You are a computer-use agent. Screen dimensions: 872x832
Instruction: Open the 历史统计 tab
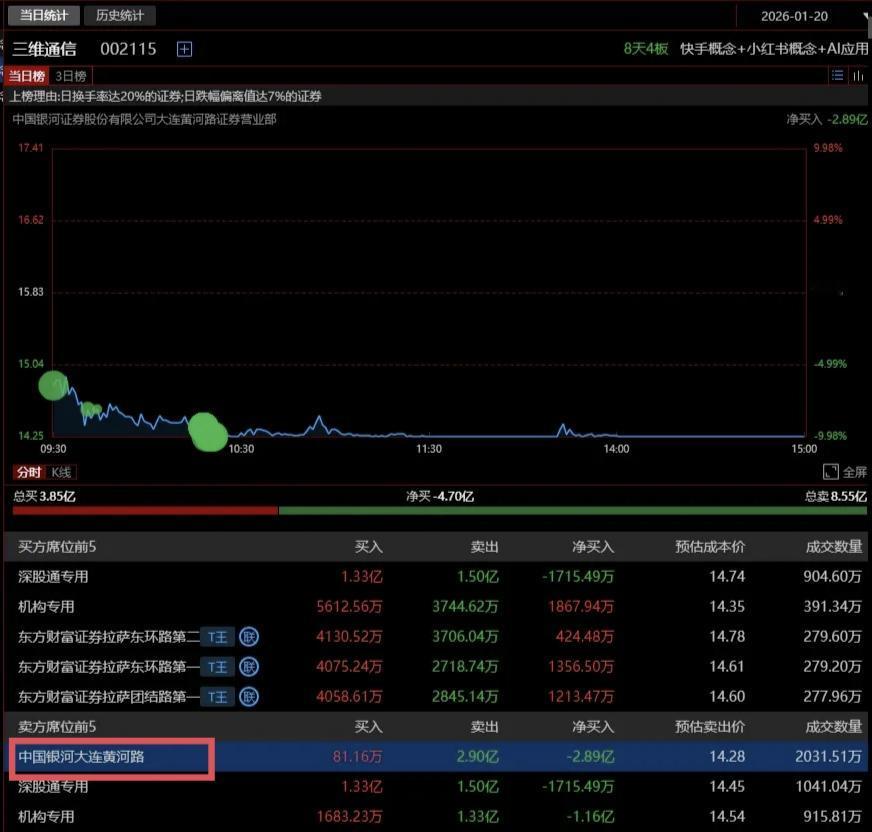coord(120,15)
